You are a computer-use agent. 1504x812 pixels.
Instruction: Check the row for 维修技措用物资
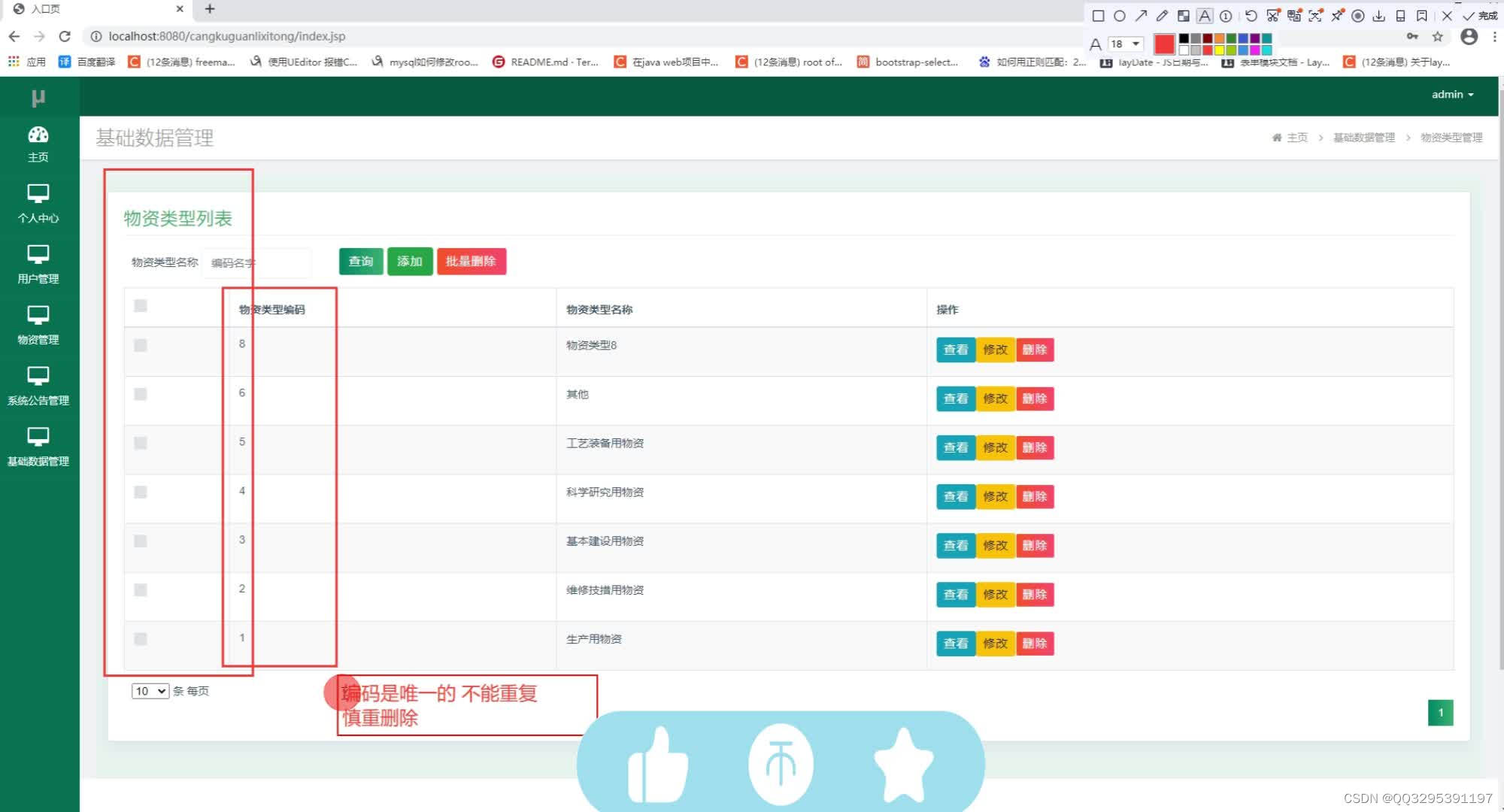coord(140,589)
